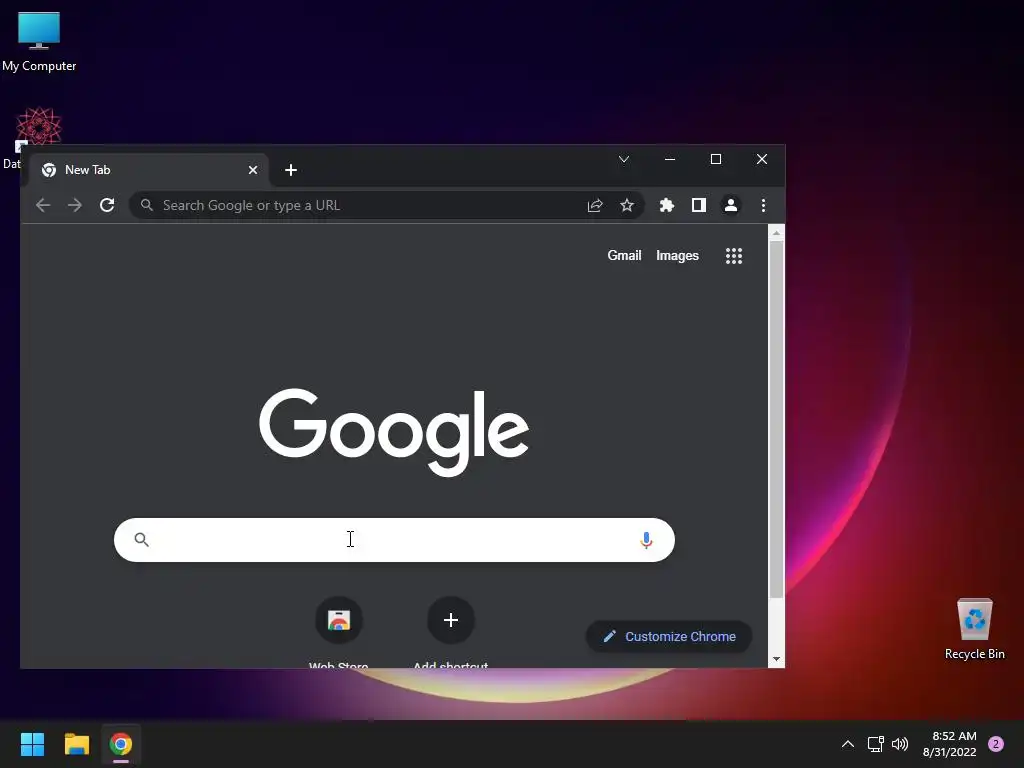Click the Google logo
Image resolution: width=1024 pixels, height=768 pixels.
click(394, 432)
